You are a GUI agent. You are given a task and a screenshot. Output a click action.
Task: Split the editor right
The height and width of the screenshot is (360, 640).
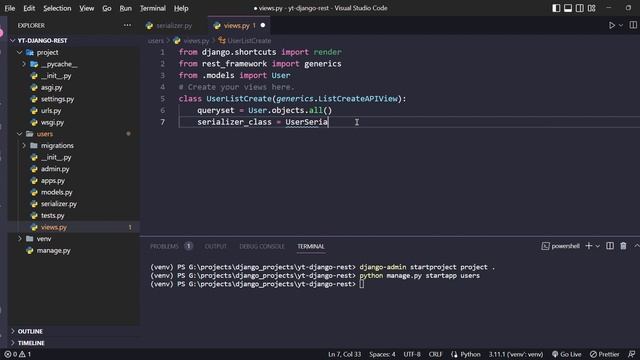(x=633, y=25)
